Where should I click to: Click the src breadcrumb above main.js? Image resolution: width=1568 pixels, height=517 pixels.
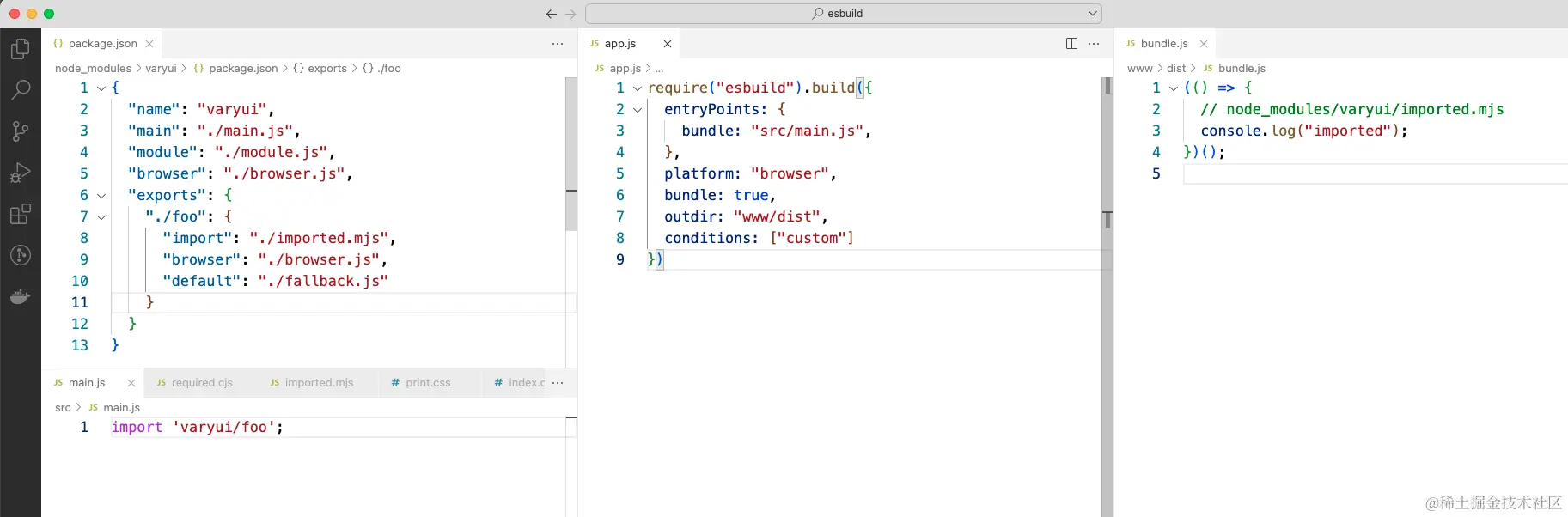pyautogui.click(x=63, y=408)
